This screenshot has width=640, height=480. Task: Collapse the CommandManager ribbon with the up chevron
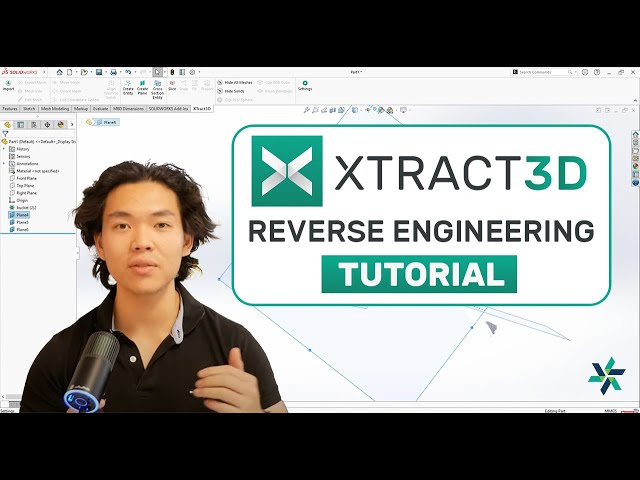click(x=635, y=100)
